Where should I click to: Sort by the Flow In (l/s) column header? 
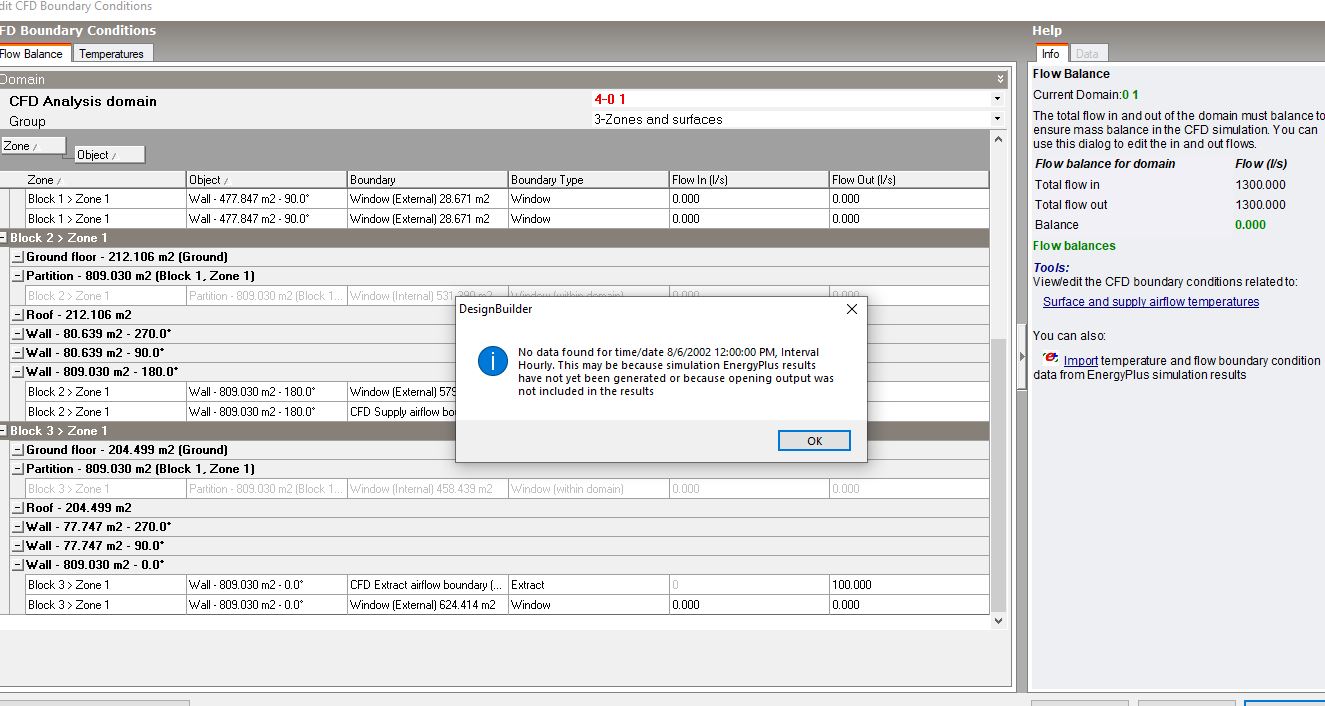pyautogui.click(x=749, y=180)
